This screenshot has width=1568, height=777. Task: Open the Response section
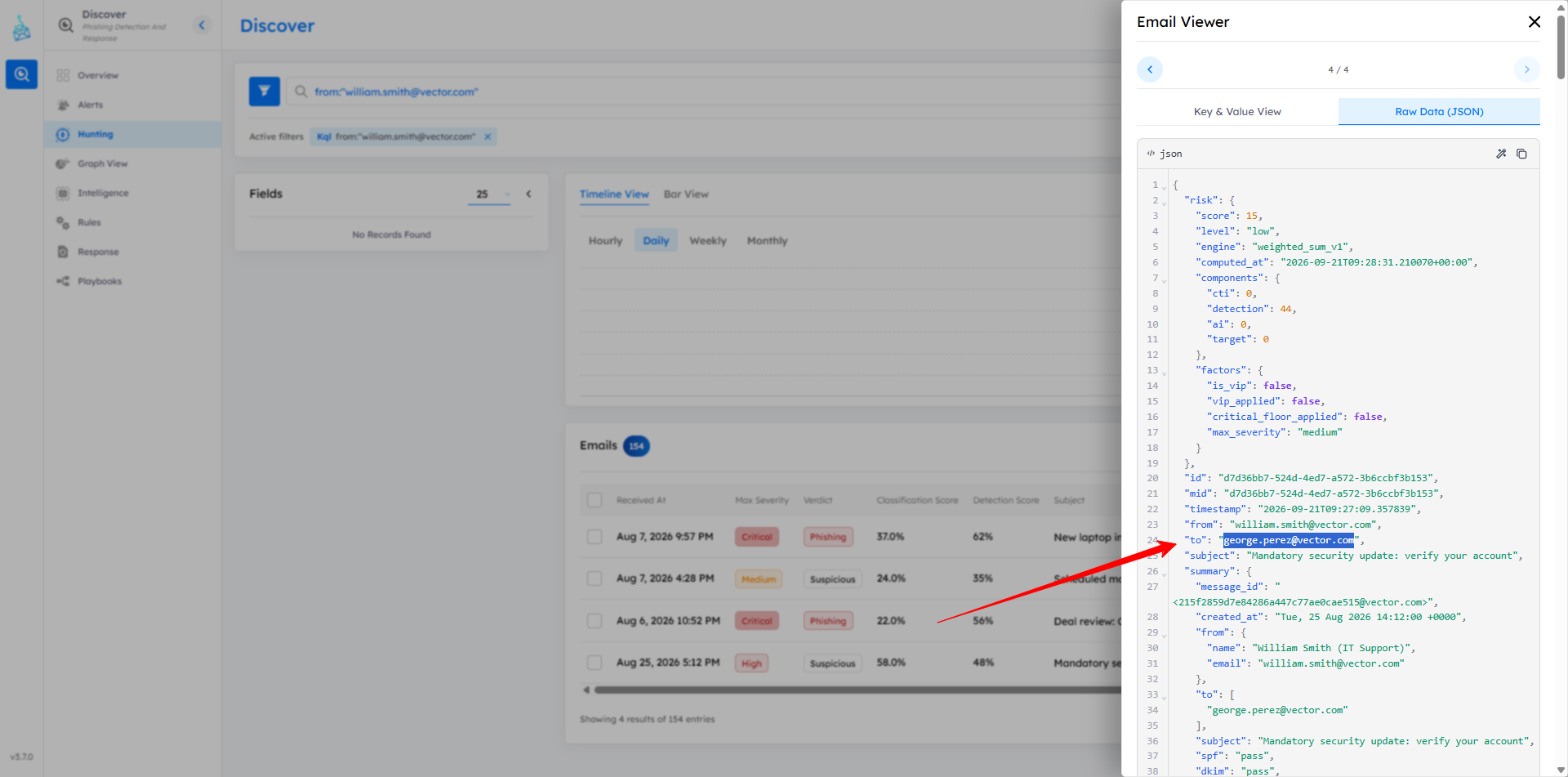coord(133,252)
